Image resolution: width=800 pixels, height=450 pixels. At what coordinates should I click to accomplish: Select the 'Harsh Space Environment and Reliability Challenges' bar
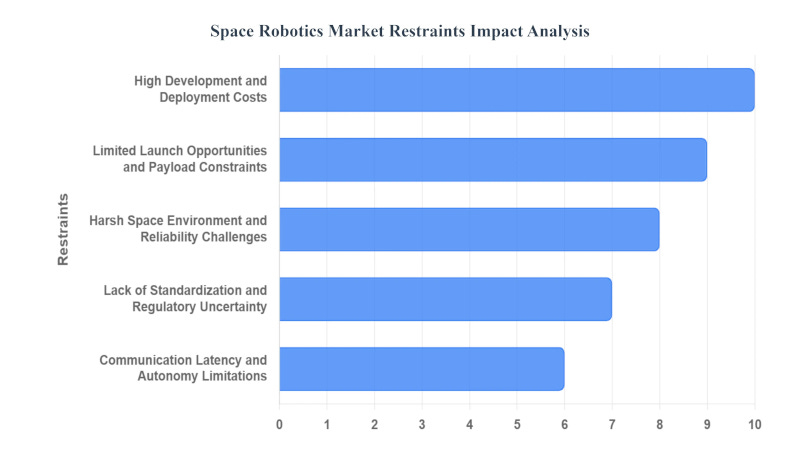click(x=469, y=229)
